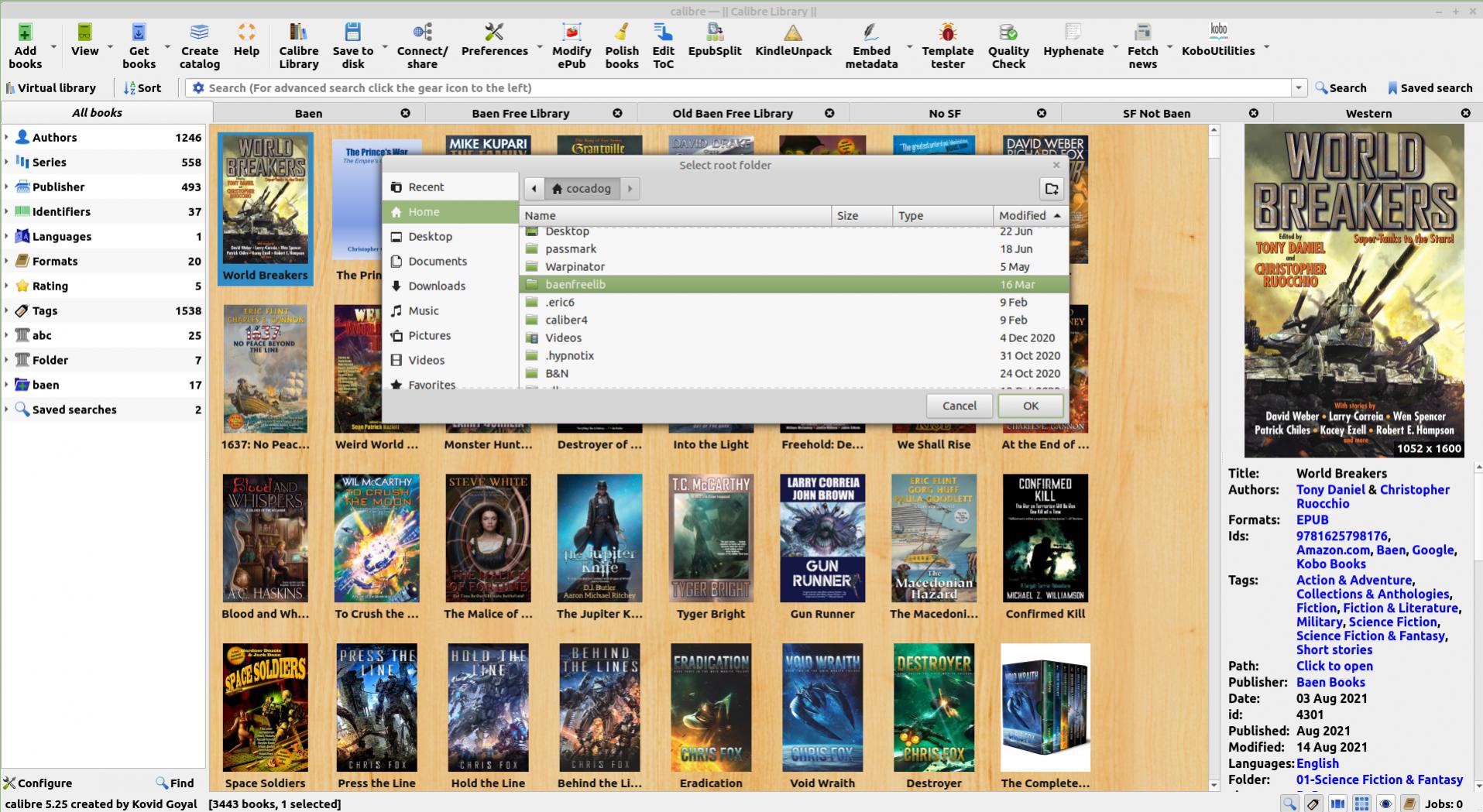1483x812 pixels.
Task: Expand the Tags category
Action: (x=7, y=310)
